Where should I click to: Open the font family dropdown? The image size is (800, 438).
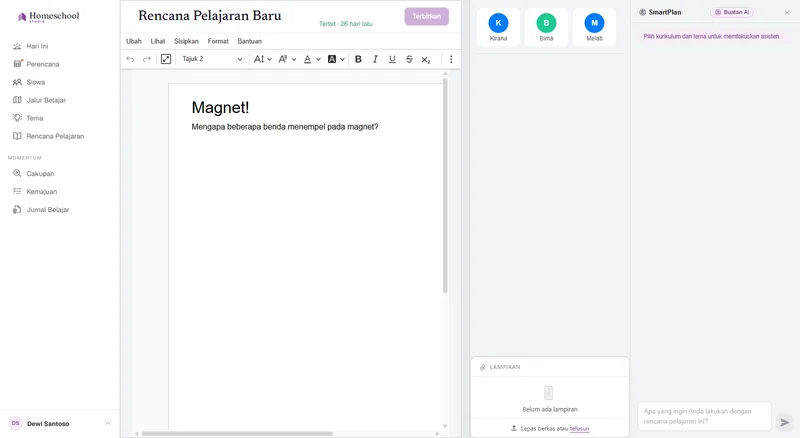(x=287, y=59)
